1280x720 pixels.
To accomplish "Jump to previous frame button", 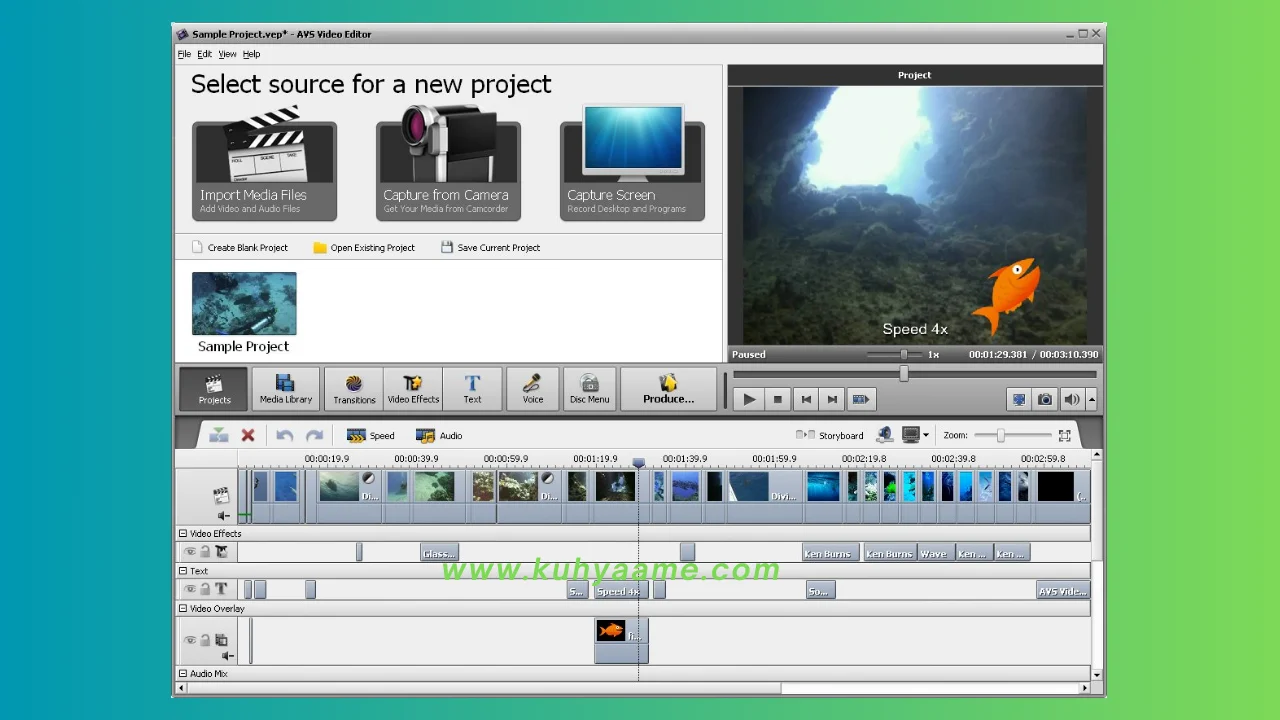I will pos(806,399).
